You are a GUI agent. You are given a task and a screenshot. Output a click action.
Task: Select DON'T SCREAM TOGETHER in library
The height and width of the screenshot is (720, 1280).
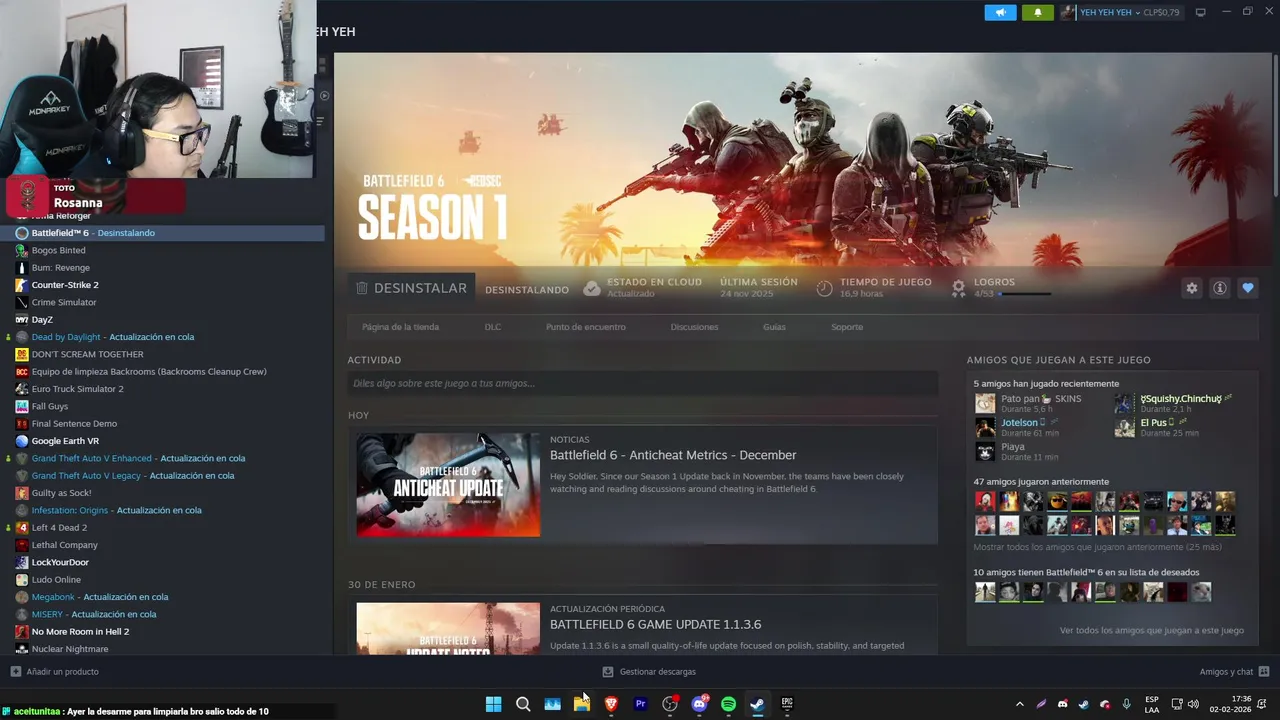point(162,354)
